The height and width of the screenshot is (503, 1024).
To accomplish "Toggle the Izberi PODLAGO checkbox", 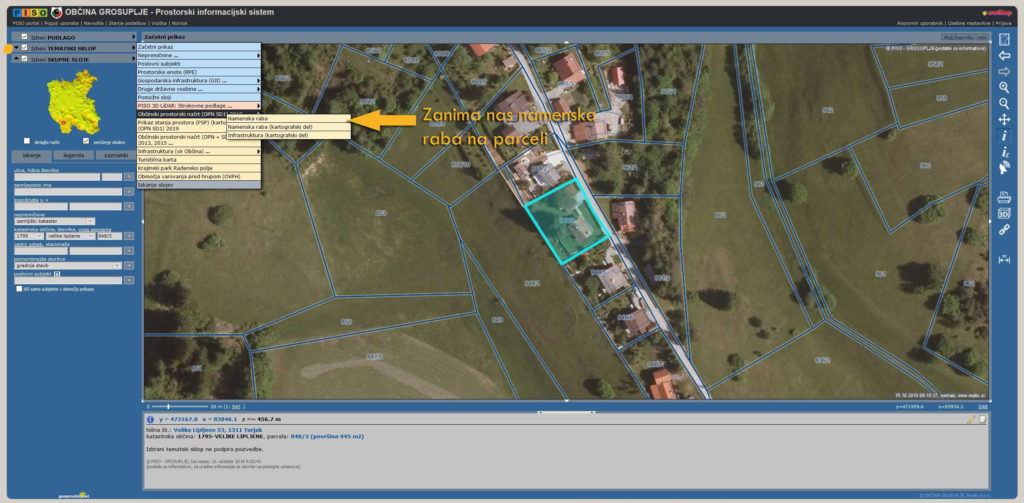I will (x=24, y=37).
